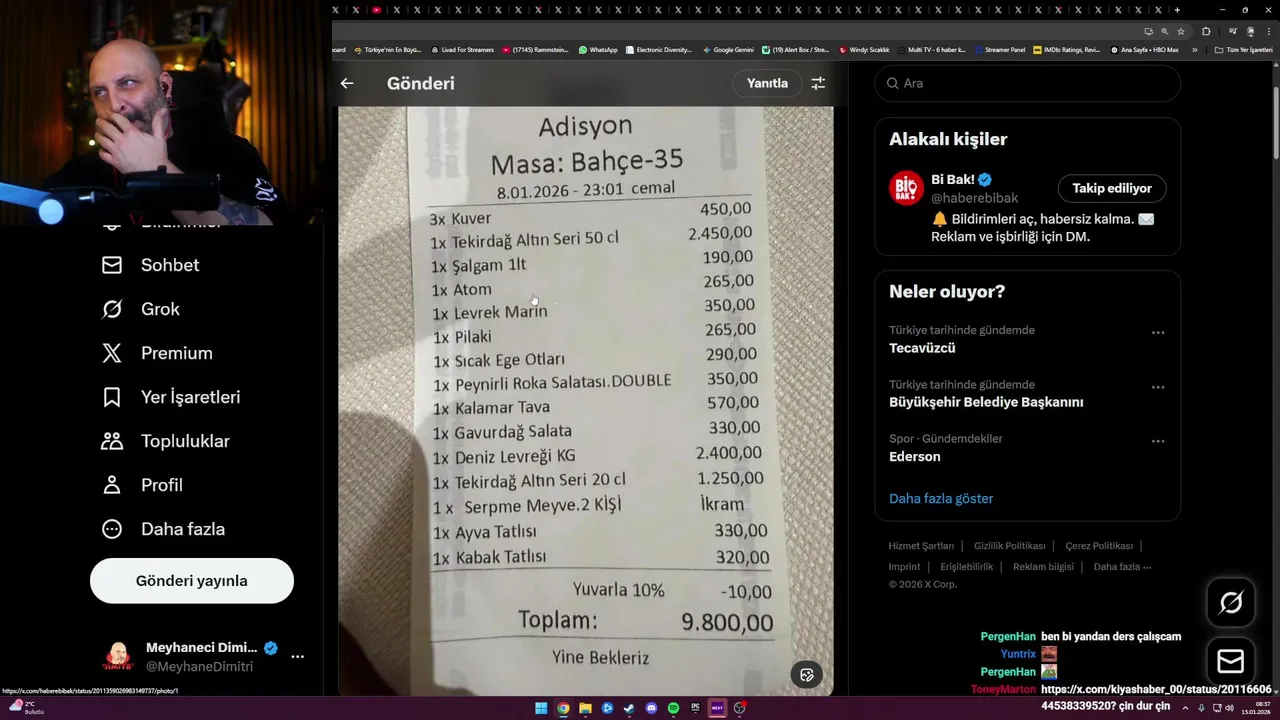Open the Livad For Streamers bookmark
The height and width of the screenshot is (720, 1280).
point(462,49)
